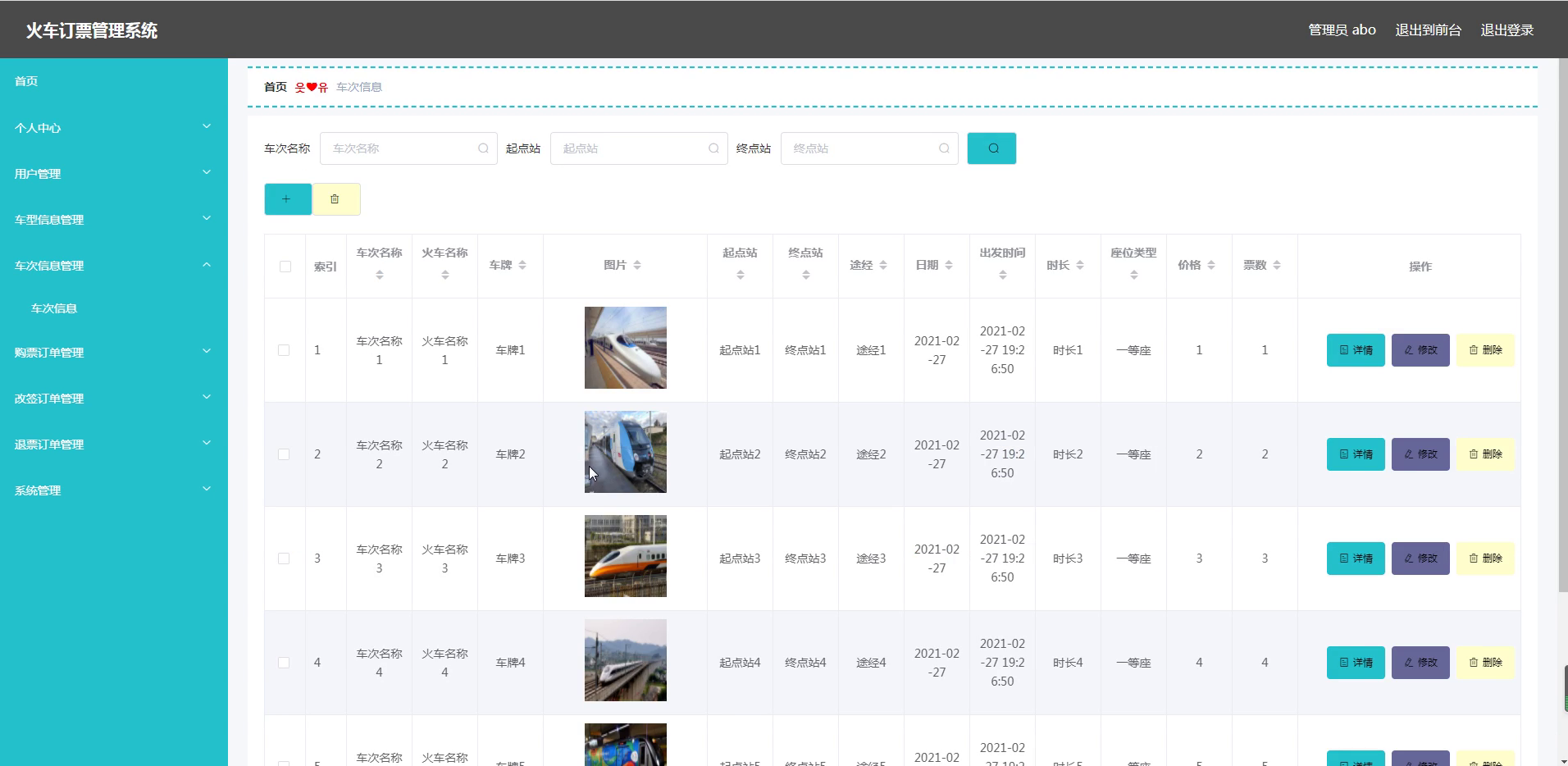Click search icon inside 车次名称 field
The image size is (1568, 766).
pos(483,148)
